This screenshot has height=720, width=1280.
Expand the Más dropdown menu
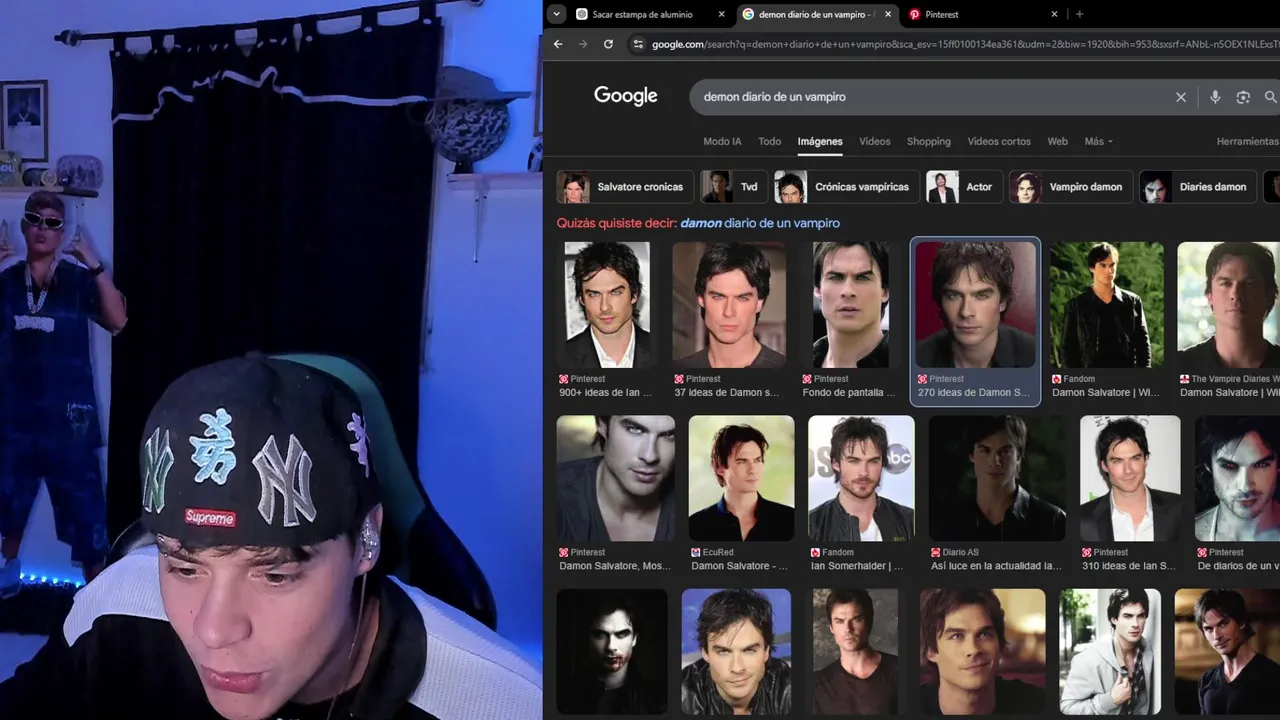[x=1099, y=142]
